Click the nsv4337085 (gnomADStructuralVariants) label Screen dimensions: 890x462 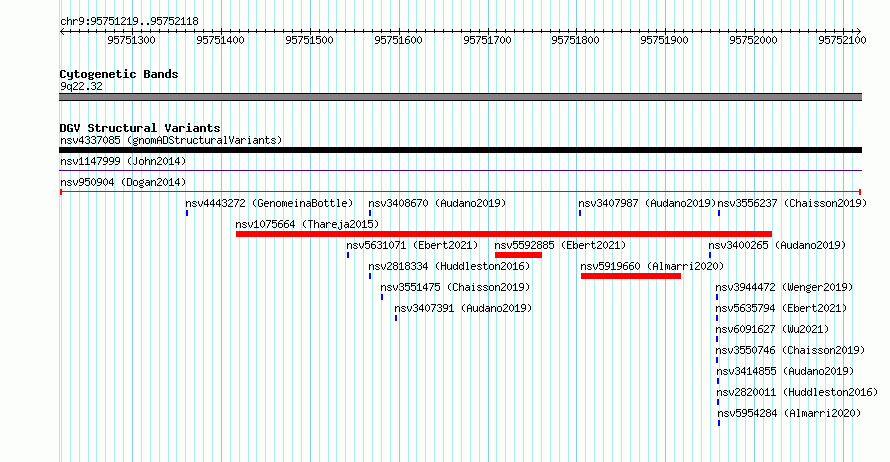coord(171,140)
